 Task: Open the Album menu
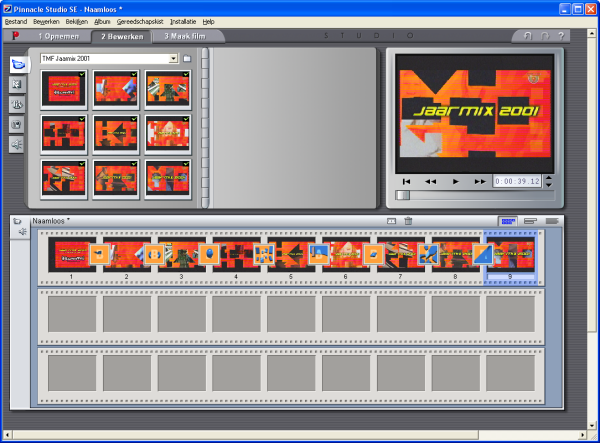pyautogui.click(x=102, y=22)
